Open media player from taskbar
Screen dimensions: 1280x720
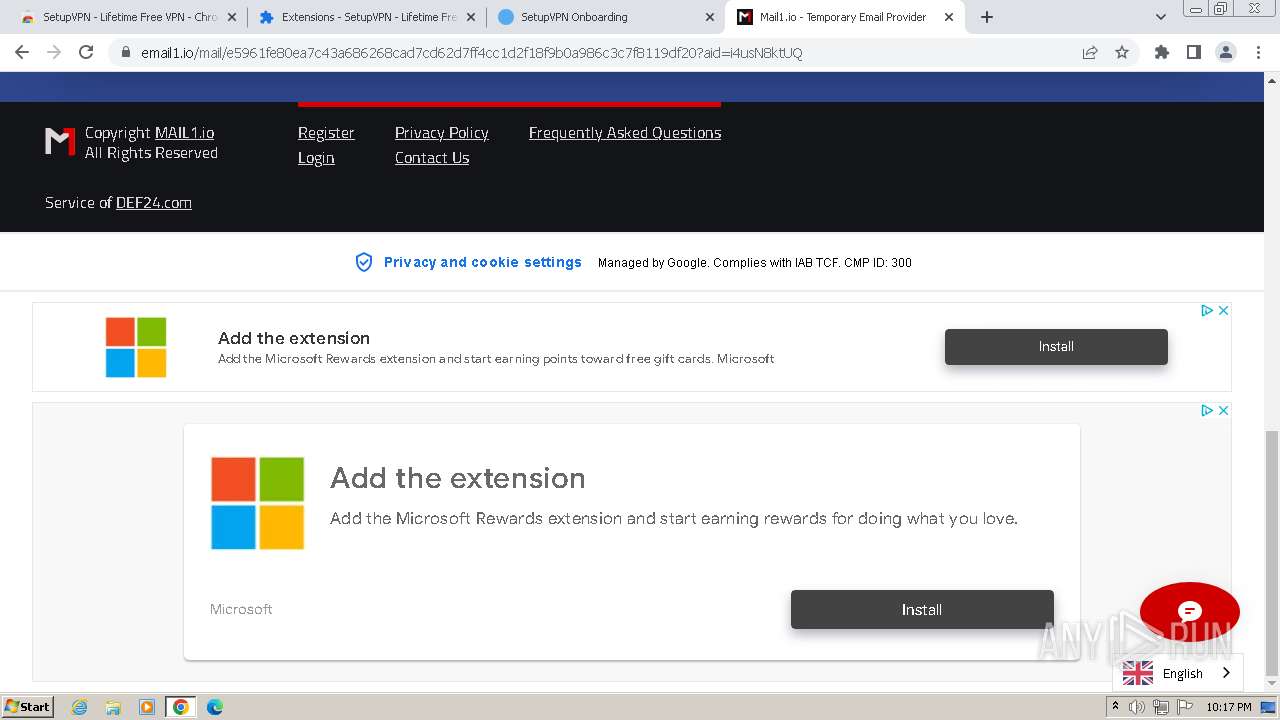pyautogui.click(x=147, y=707)
